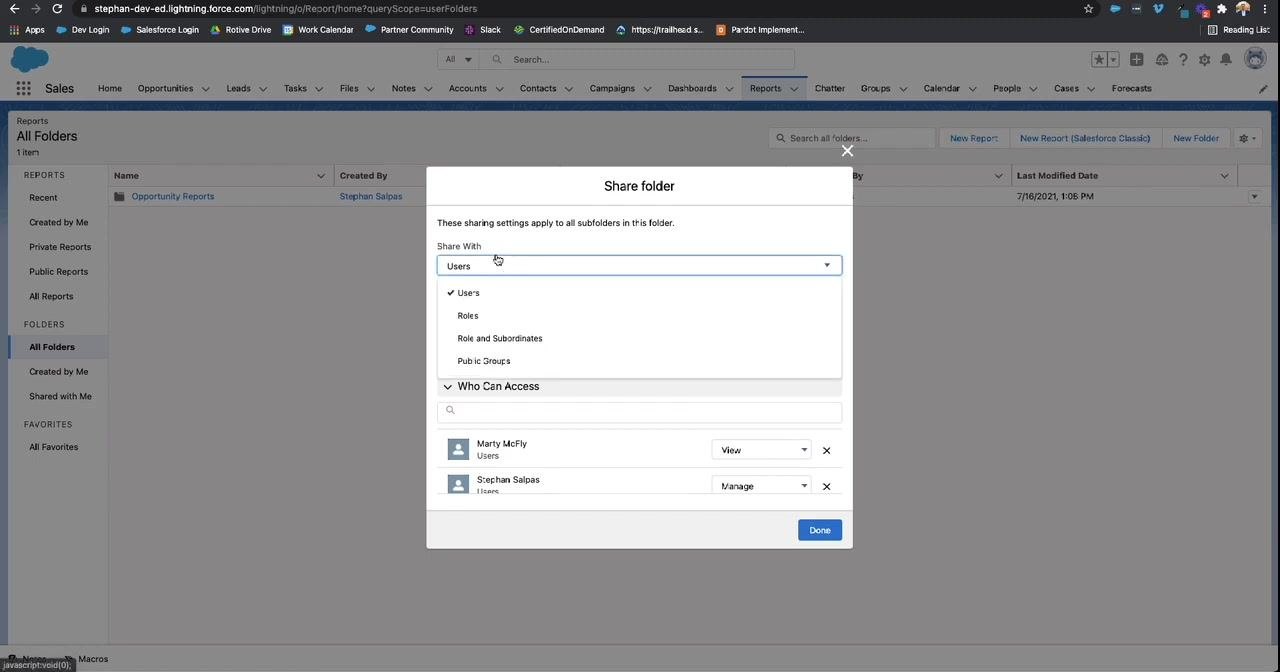Screen dimensions: 1280x672
Task: Open the Global Actions plus icon
Action: (1137, 60)
